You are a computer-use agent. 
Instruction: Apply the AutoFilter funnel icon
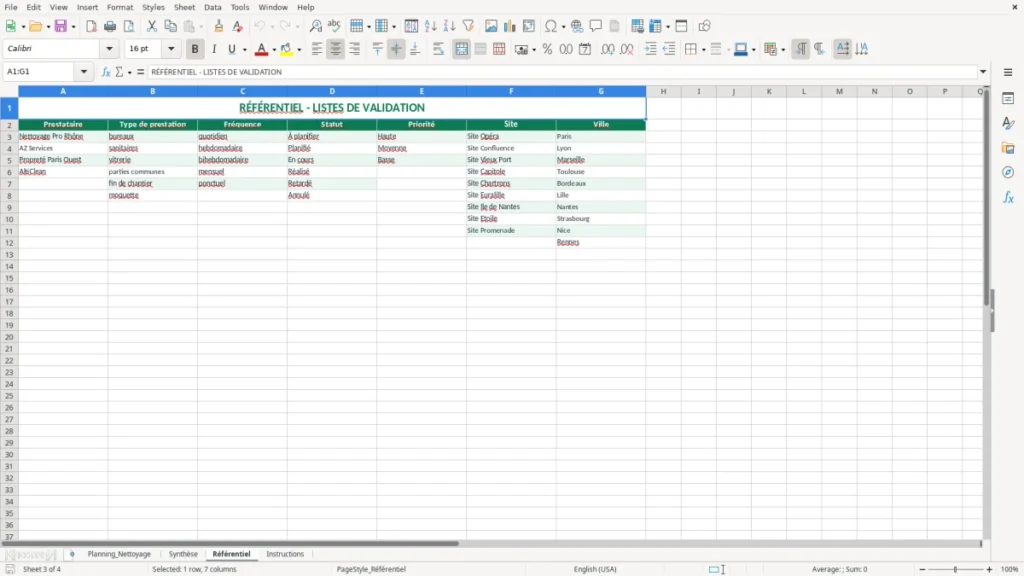(468, 26)
